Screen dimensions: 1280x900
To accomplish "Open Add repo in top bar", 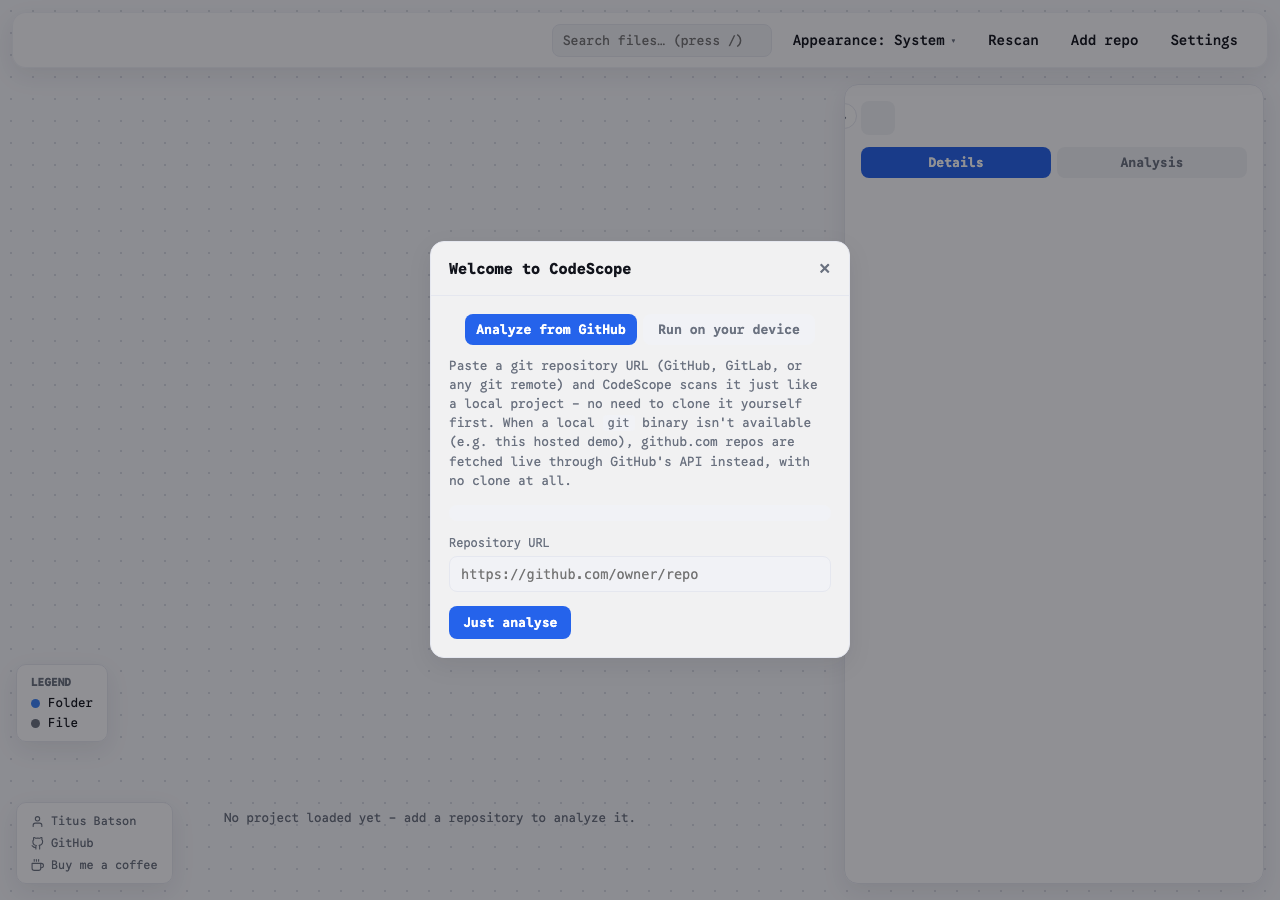I will (x=1104, y=41).
